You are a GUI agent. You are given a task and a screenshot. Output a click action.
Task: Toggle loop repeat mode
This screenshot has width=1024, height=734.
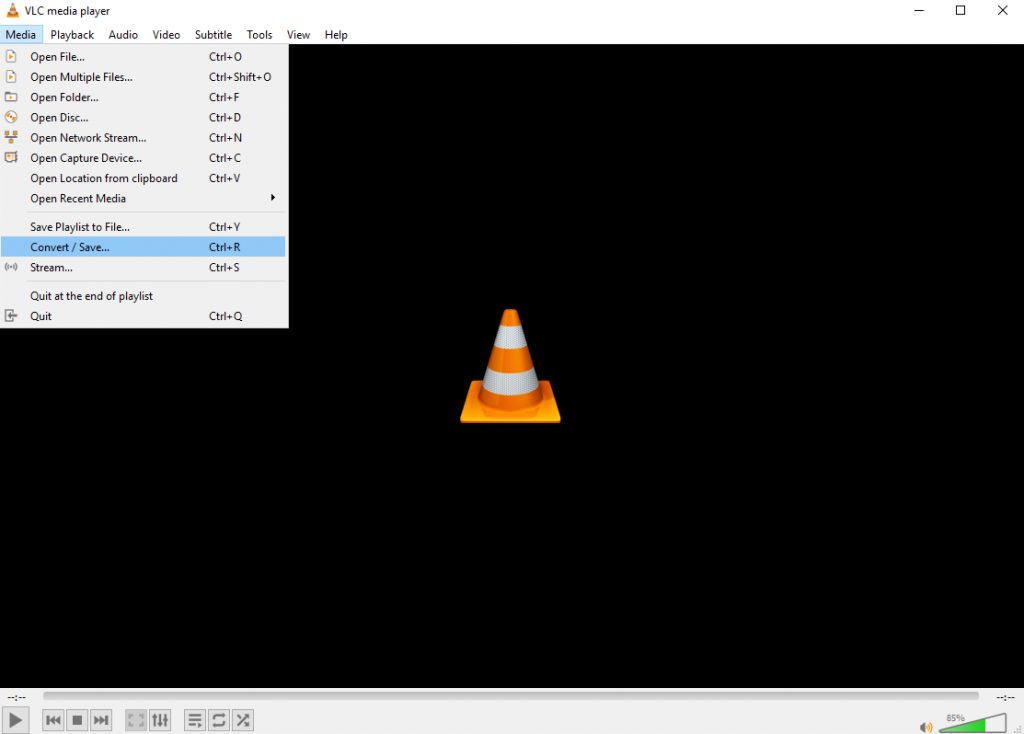point(218,720)
